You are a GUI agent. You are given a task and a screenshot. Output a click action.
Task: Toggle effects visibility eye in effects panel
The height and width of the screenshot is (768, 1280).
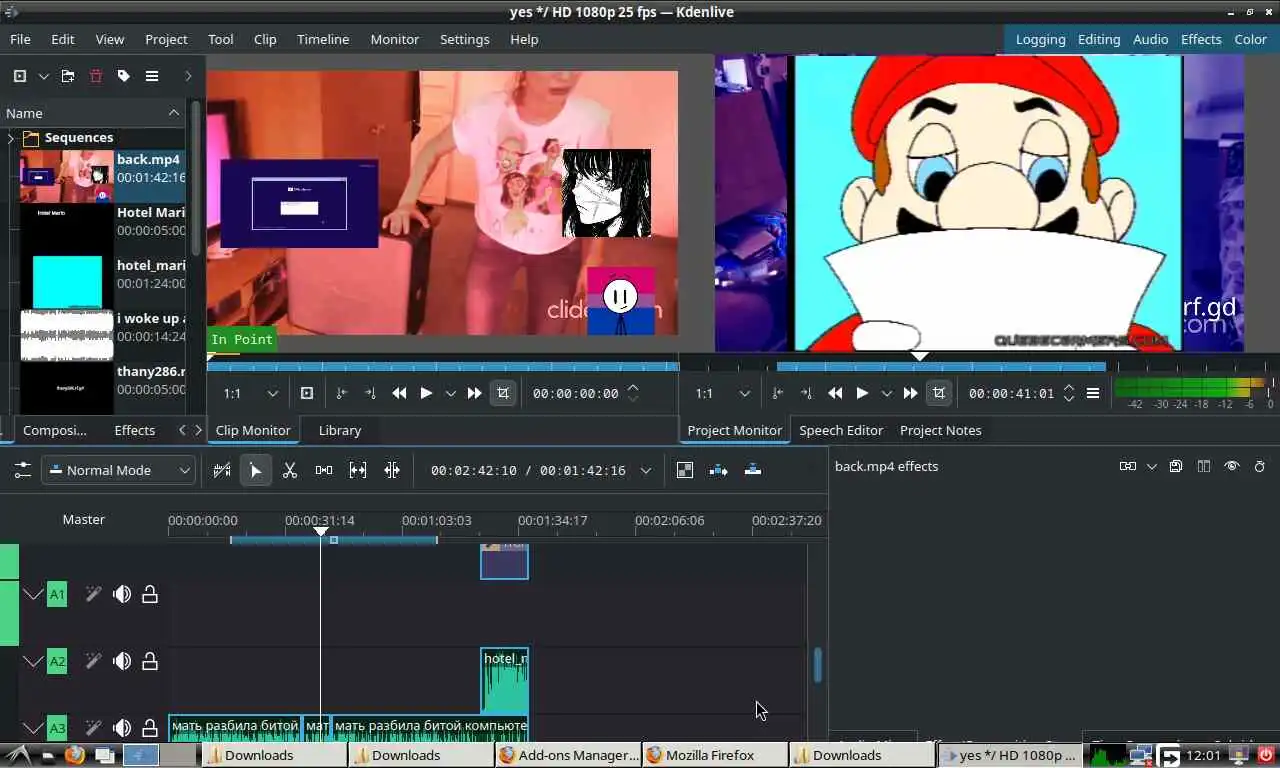(1232, 466)
